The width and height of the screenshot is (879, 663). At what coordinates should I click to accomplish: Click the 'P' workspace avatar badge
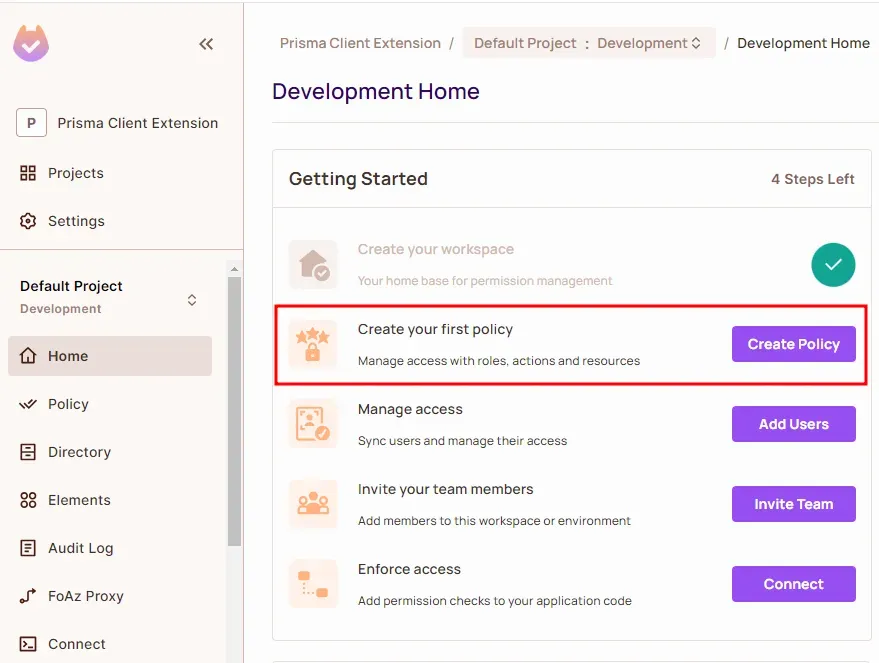[x=31, y=123]
